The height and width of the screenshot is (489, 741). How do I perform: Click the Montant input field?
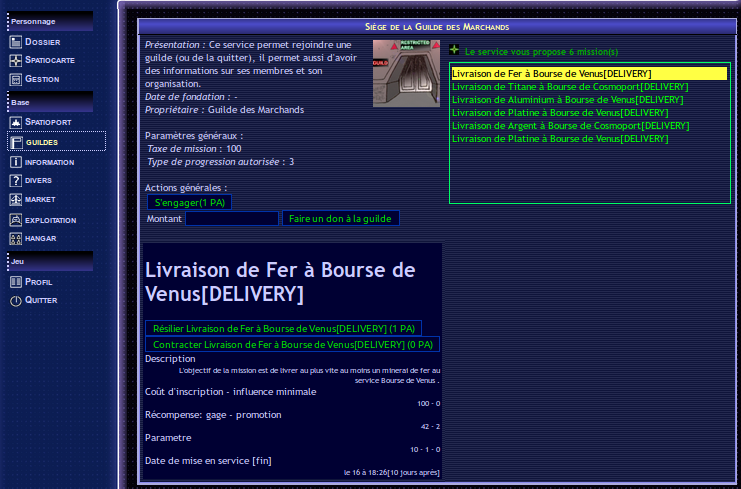(232, 218)
